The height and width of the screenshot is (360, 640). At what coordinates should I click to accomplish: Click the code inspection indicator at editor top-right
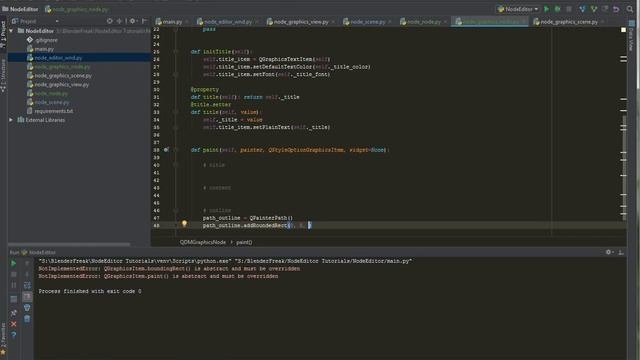pos(623,30)
